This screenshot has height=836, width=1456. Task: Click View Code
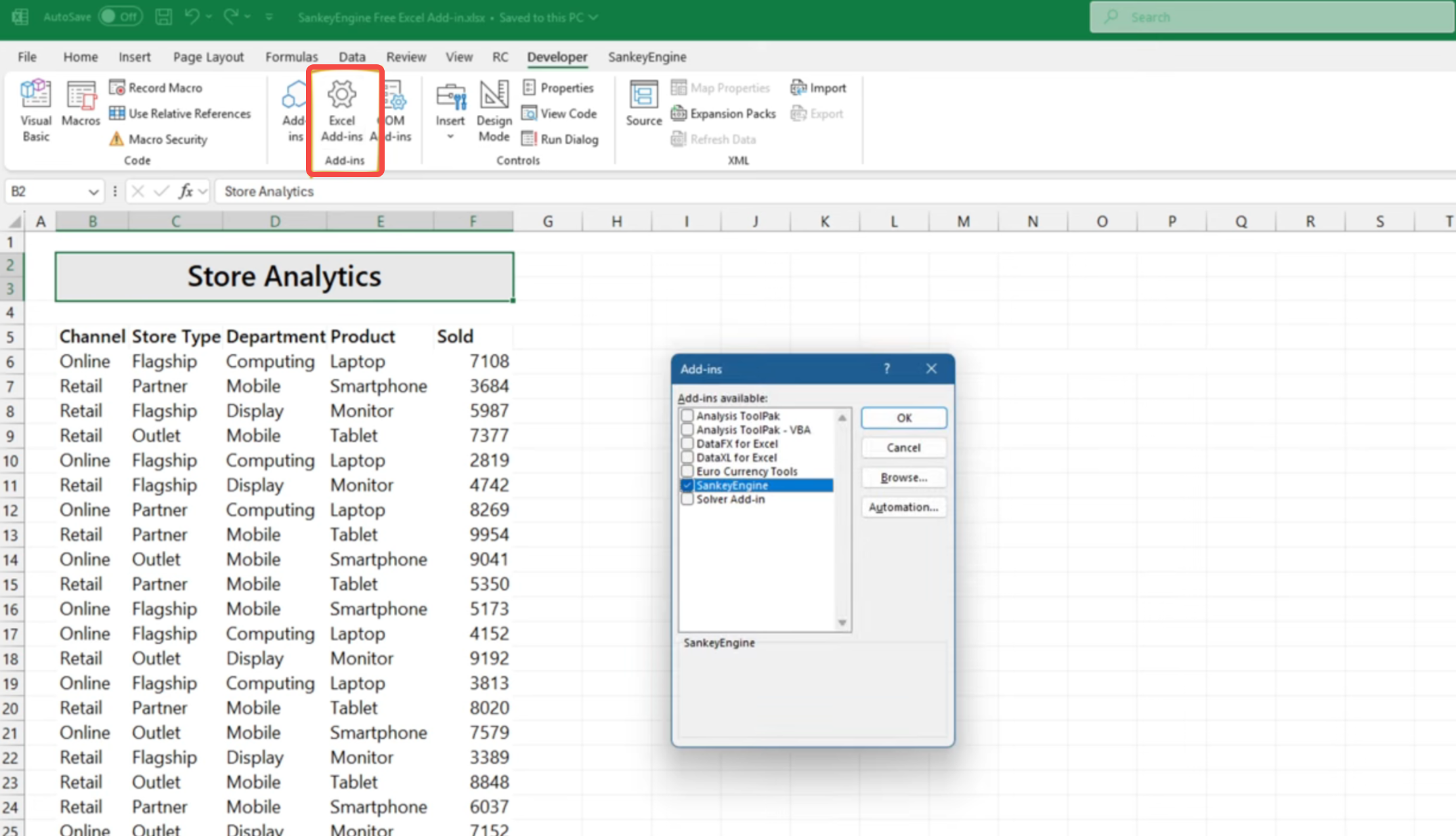click(x=559, y=114)
